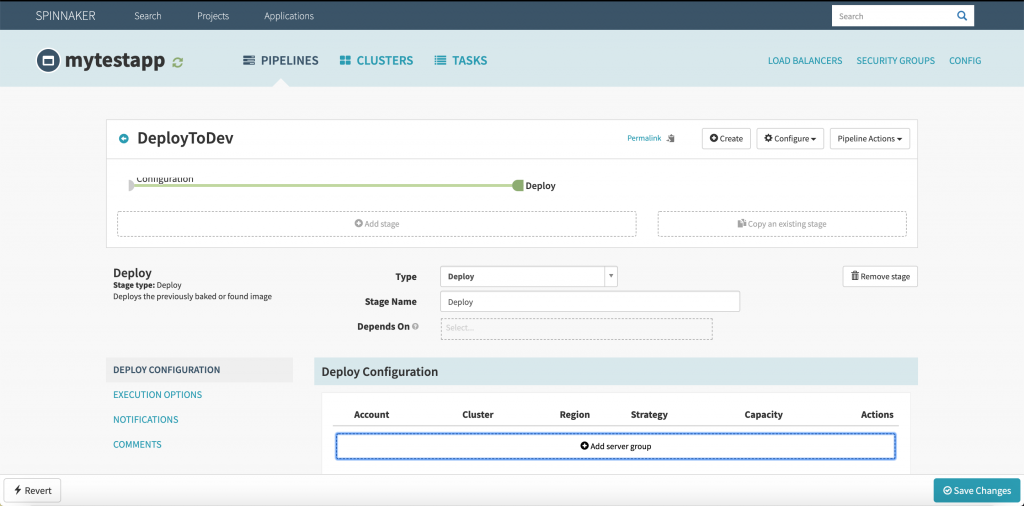The image size is (1024, 506).
Task: Click the Remove stage button
Action: [x=880, y=276]
